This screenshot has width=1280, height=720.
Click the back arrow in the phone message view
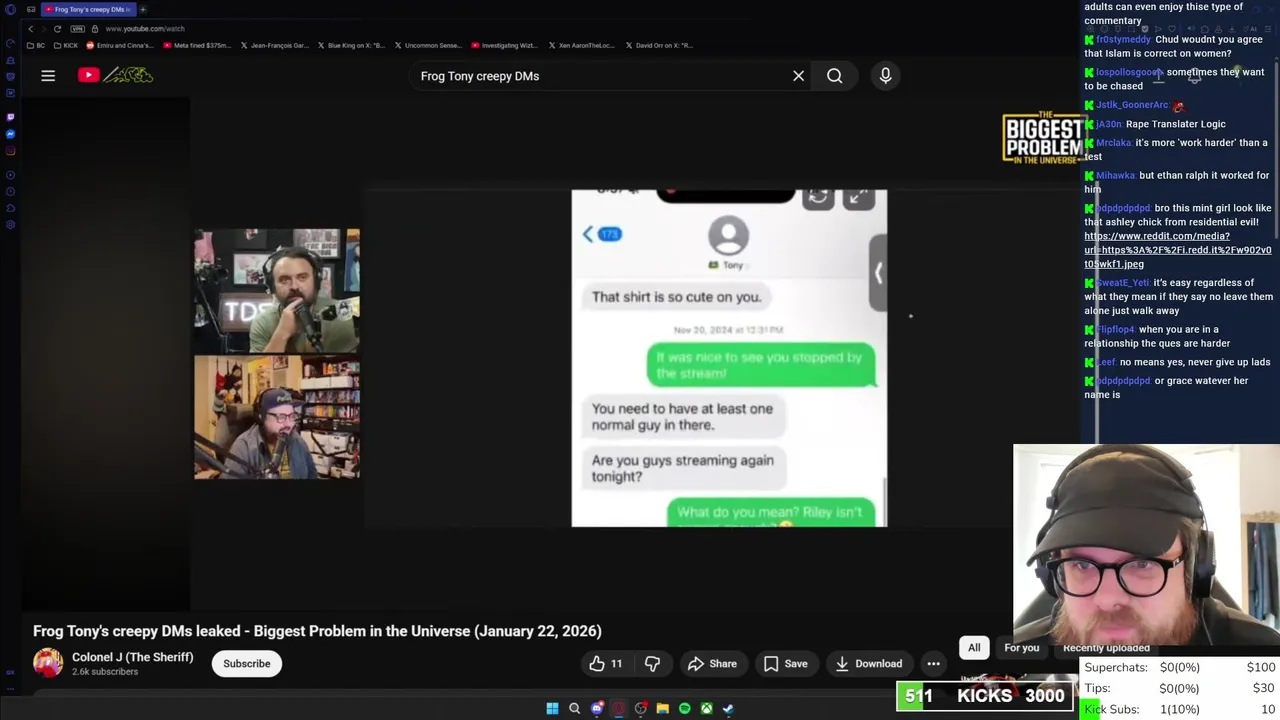pyautogui.click(x=588, y=234)
